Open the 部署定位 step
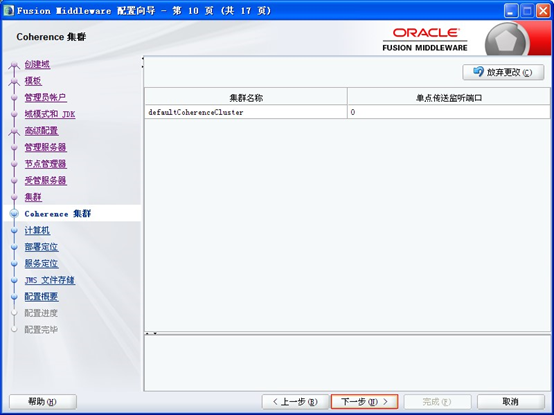 click(x=41, y=247)
